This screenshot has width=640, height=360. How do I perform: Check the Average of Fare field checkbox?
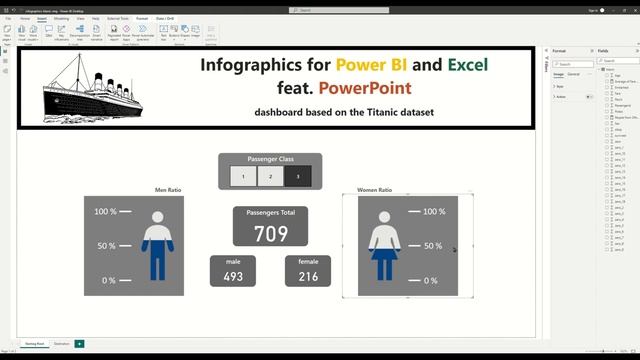607,82
